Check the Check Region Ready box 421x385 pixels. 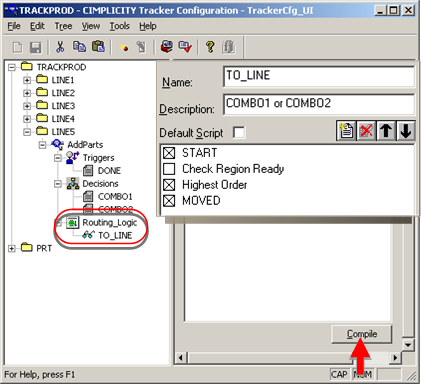tap(169, 169)
